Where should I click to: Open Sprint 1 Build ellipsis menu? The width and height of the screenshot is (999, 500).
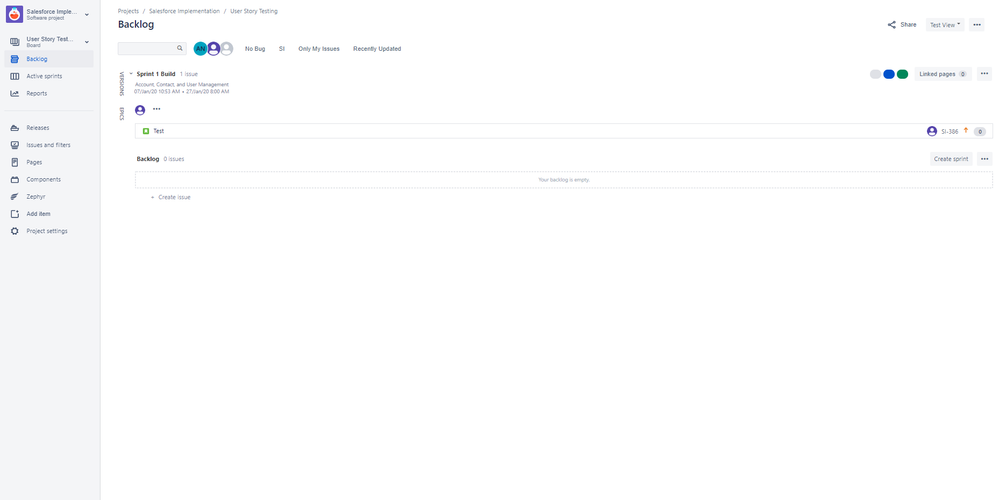(984, 75)
